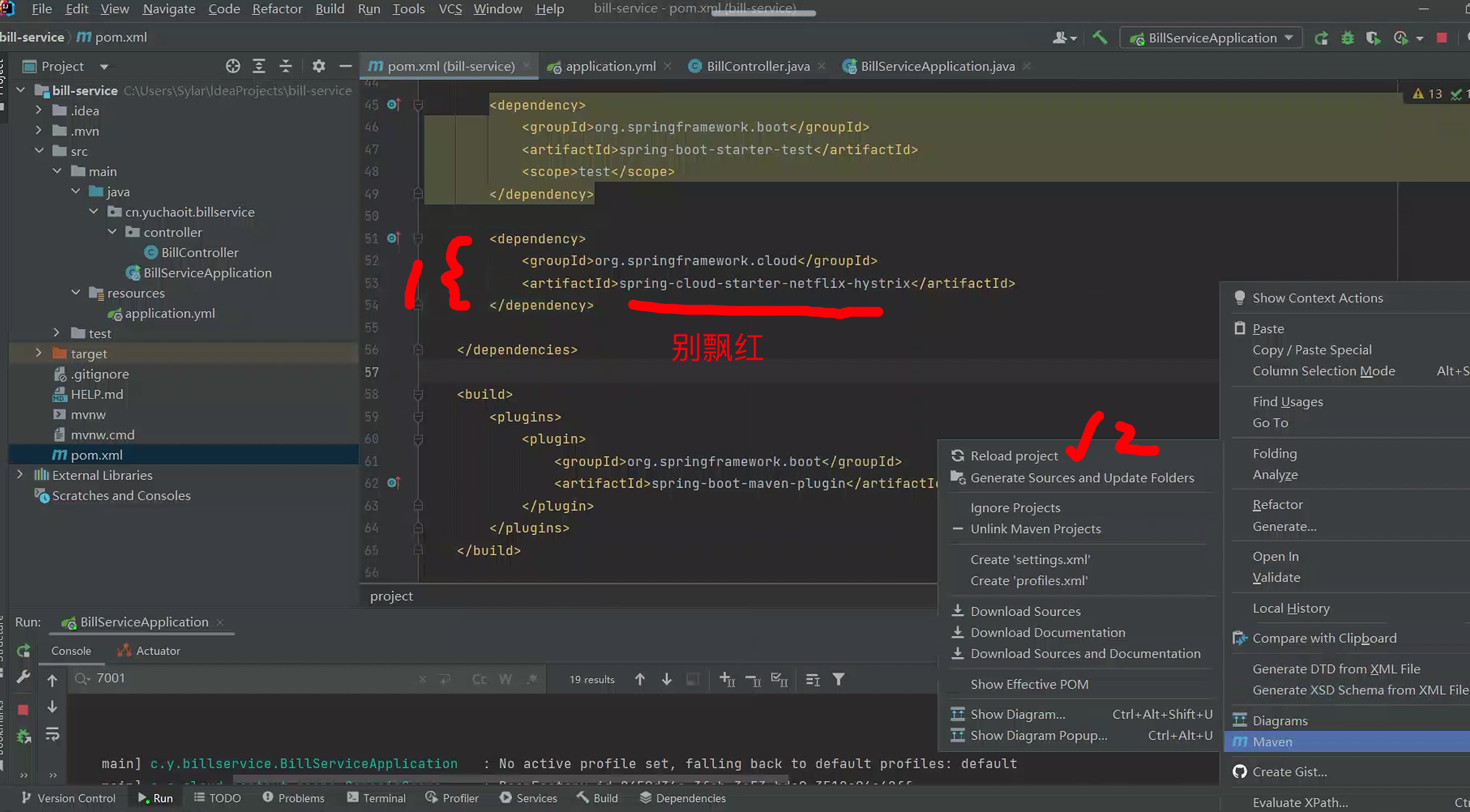
Task: Switch to application.yml editor tab
Action: (x=610, y=66)
